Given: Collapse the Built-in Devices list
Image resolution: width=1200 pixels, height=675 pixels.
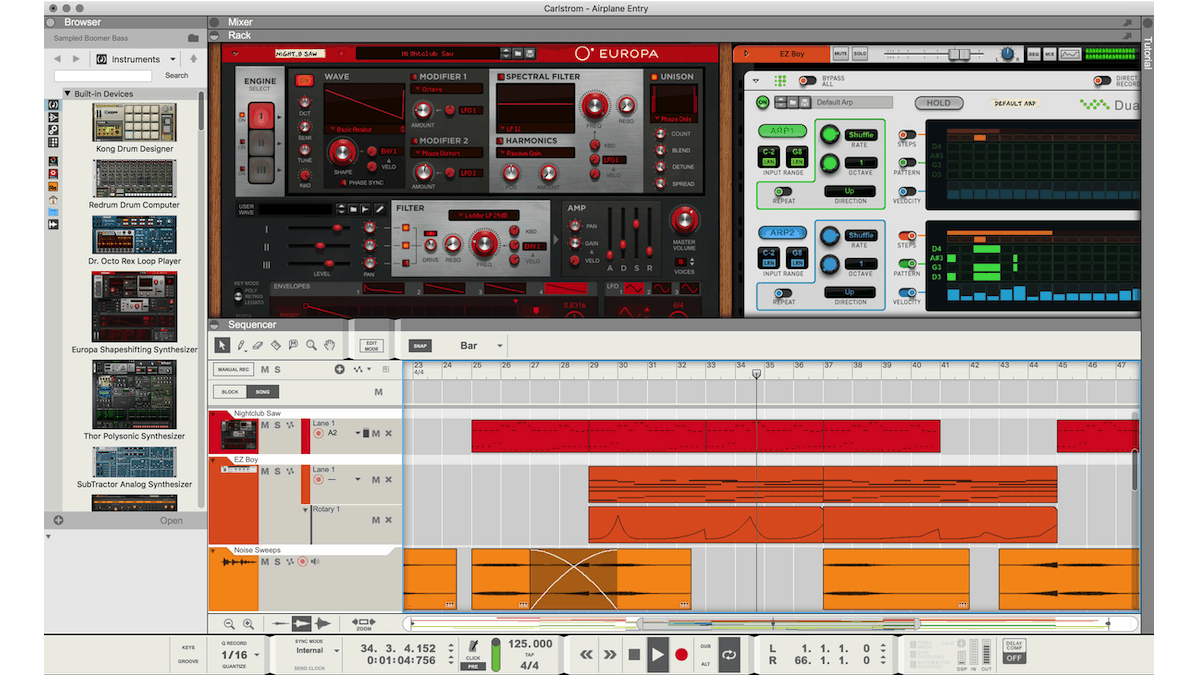Looking at the screenshot, I should tap(67, 94).
